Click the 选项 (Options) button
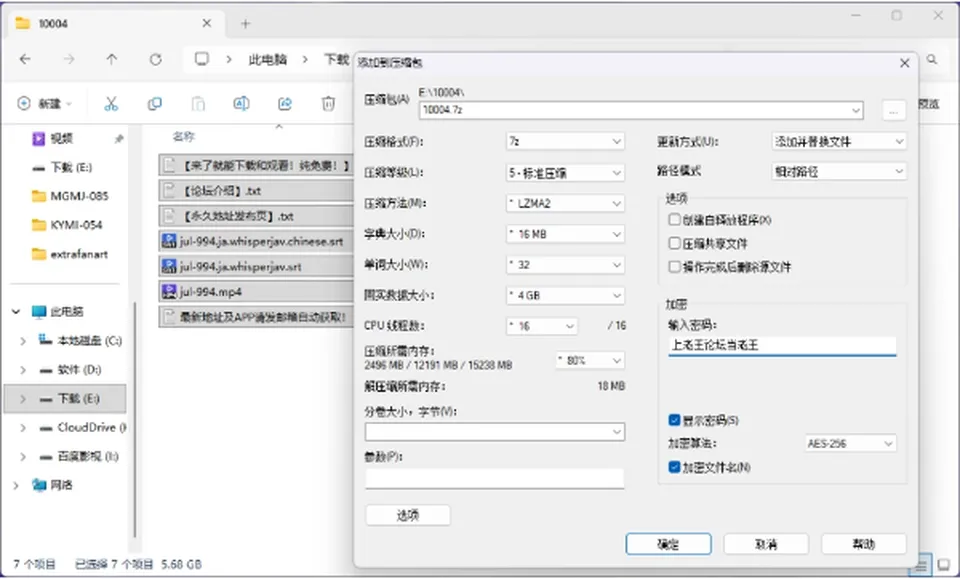Image resolution: width=960 pixels, height=579 pixels. pos(408,515)
